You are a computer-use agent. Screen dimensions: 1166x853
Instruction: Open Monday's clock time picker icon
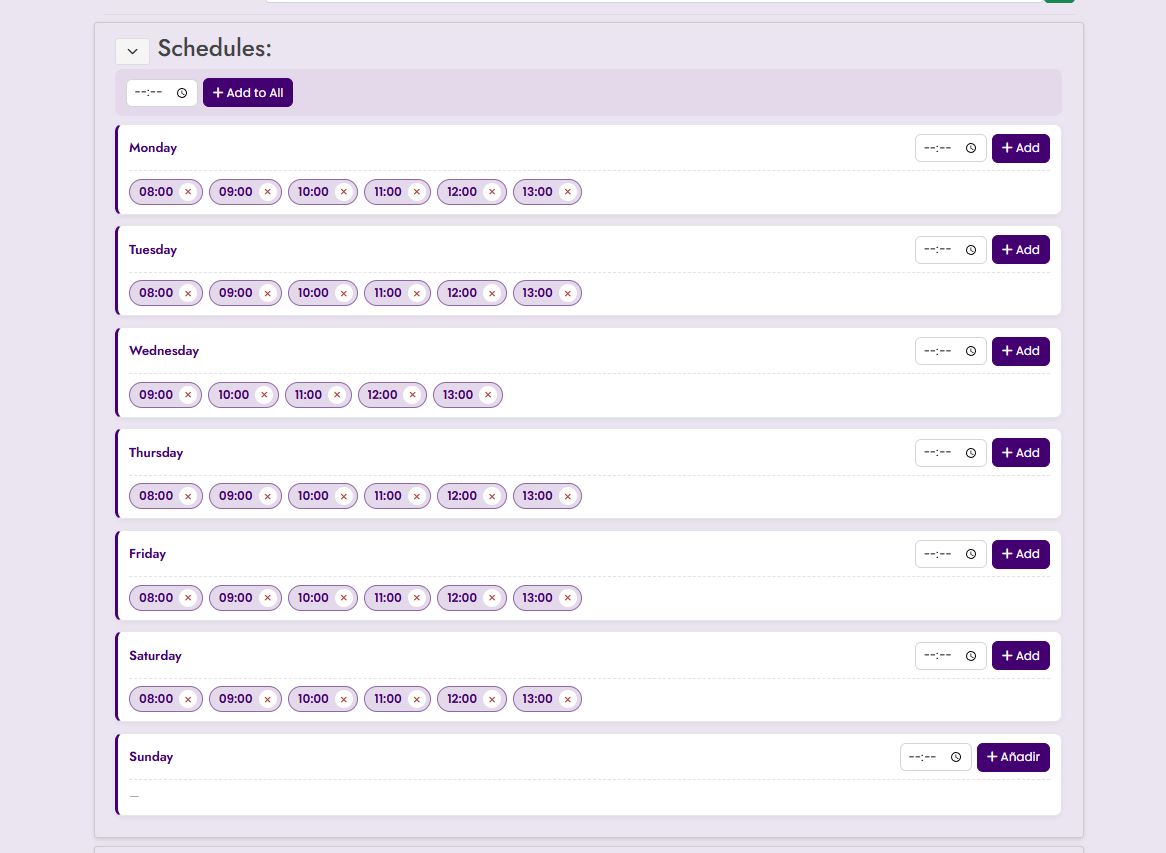(971, 148)
